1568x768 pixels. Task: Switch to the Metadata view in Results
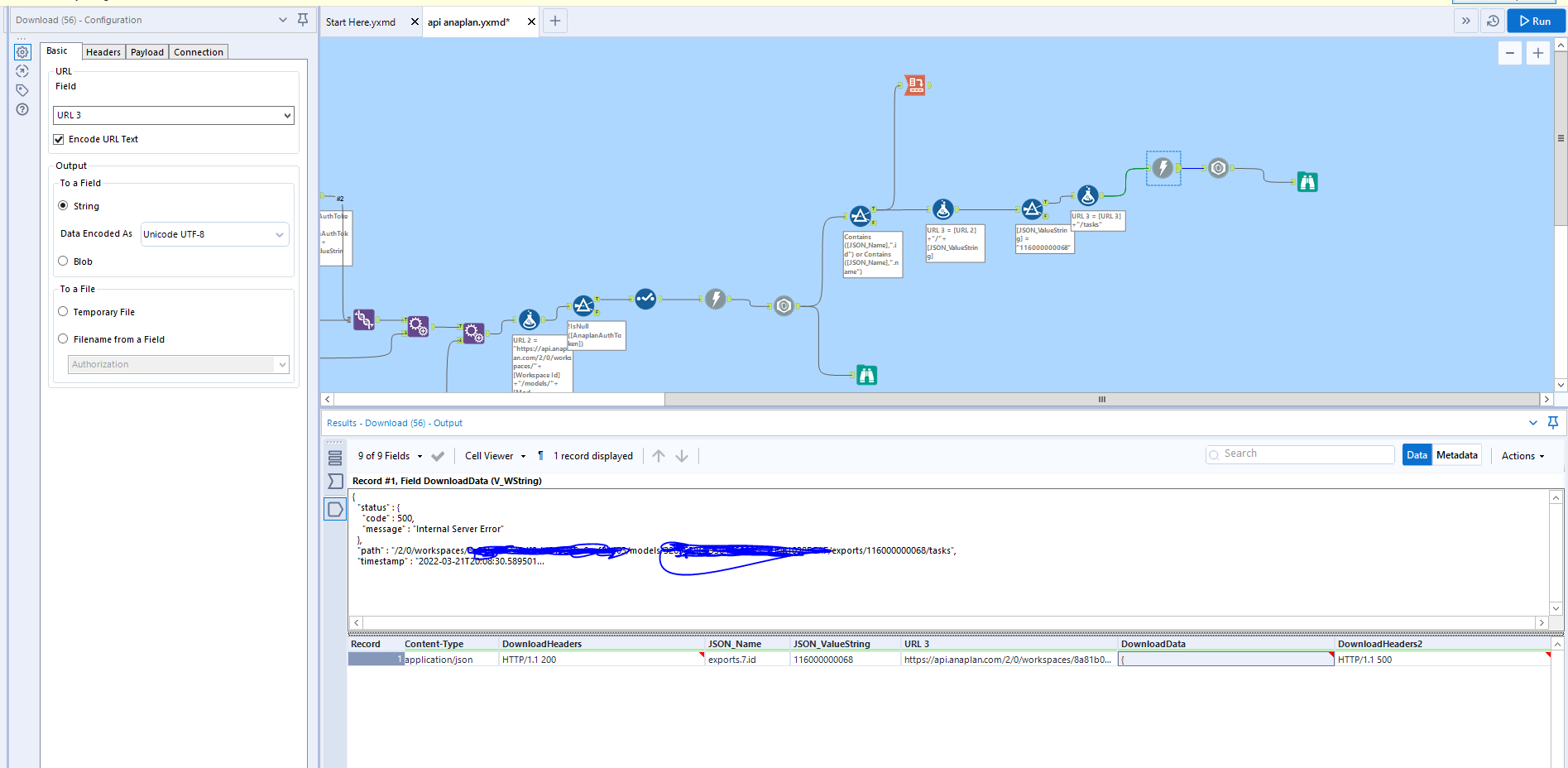coord(1456,454)
